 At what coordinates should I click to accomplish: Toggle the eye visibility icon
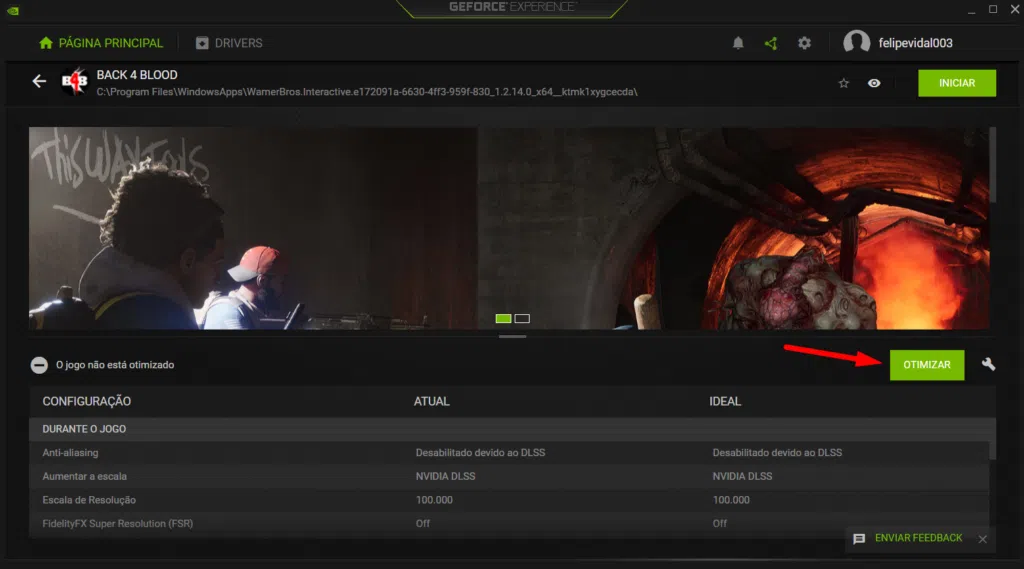coord(874,83)
